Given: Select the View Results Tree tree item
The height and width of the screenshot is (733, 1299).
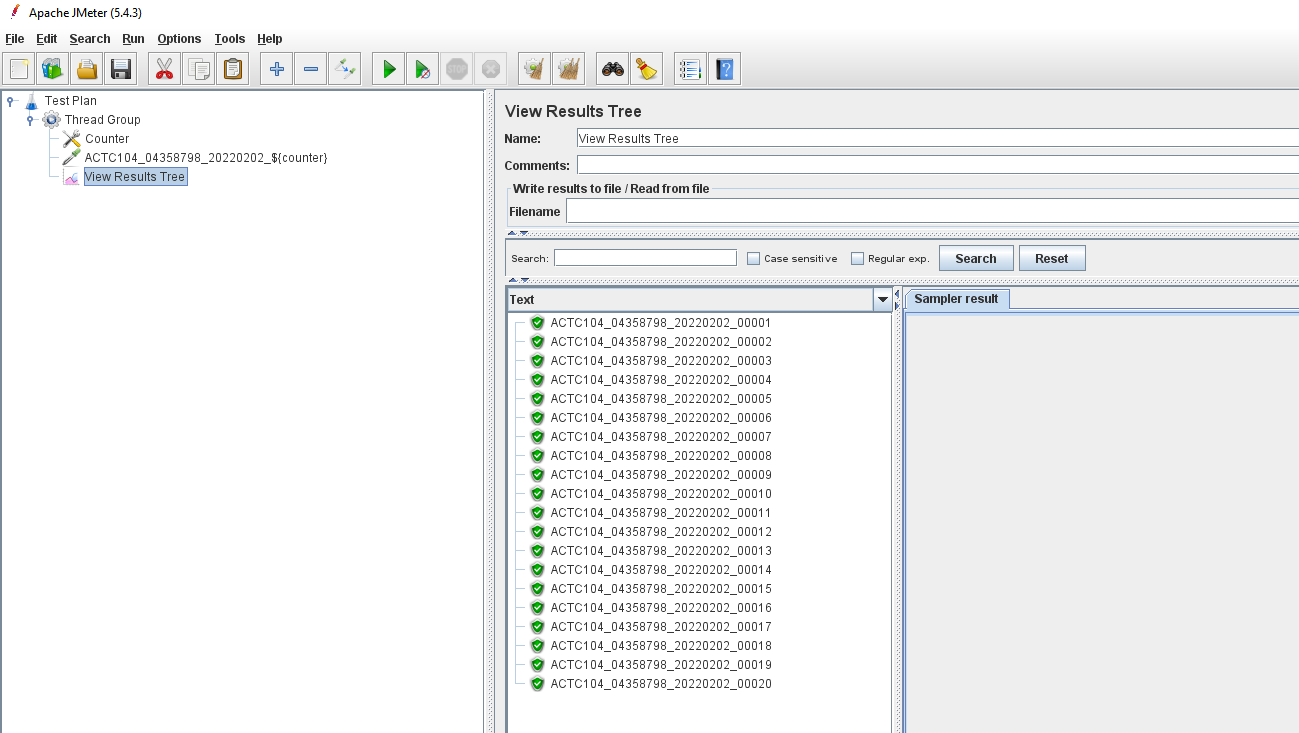Looking at the screenshot, I should coord(135,177).
